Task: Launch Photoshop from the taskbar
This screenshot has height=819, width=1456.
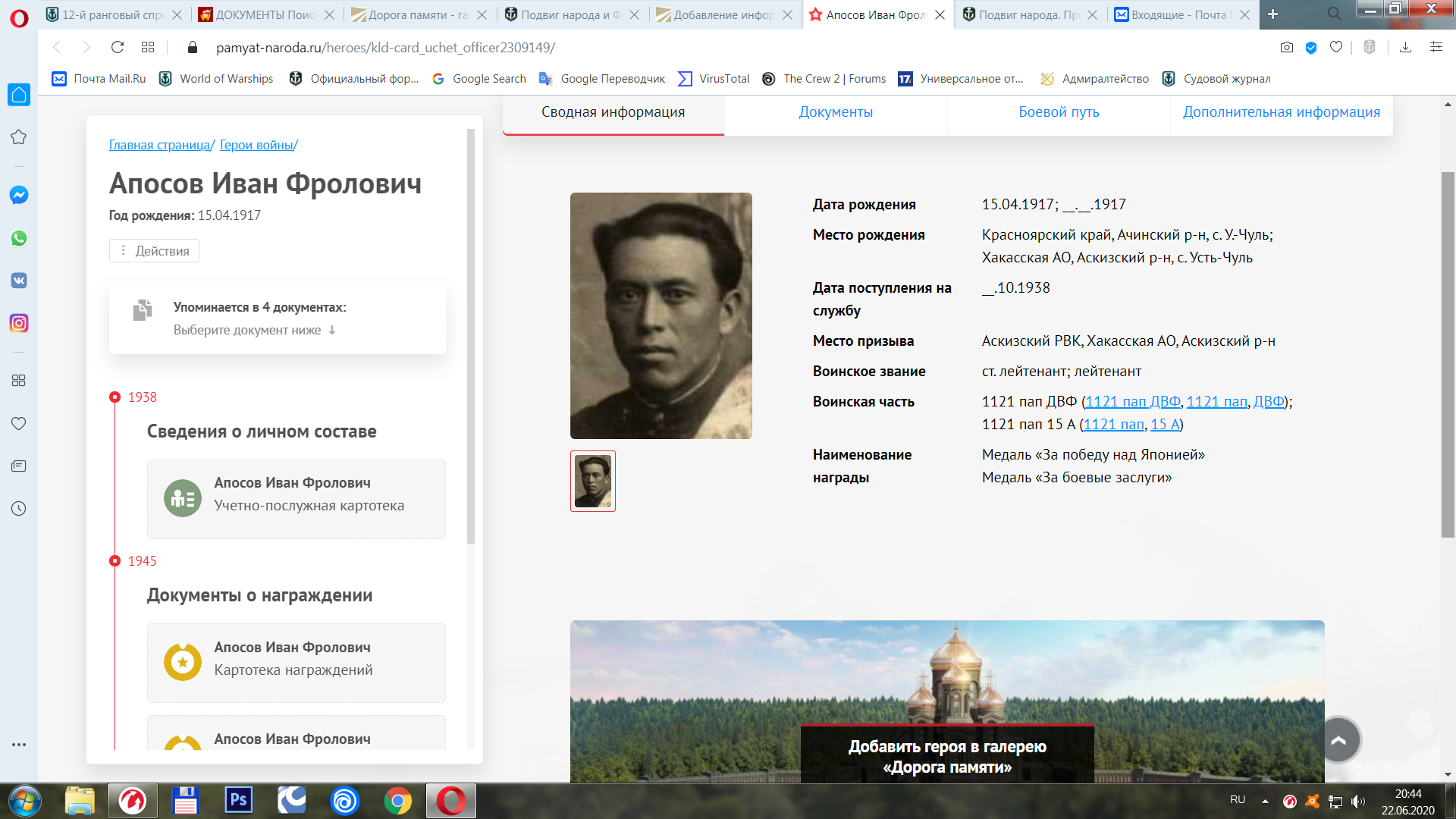Action: pyautogui.click(x=238, y=800)
